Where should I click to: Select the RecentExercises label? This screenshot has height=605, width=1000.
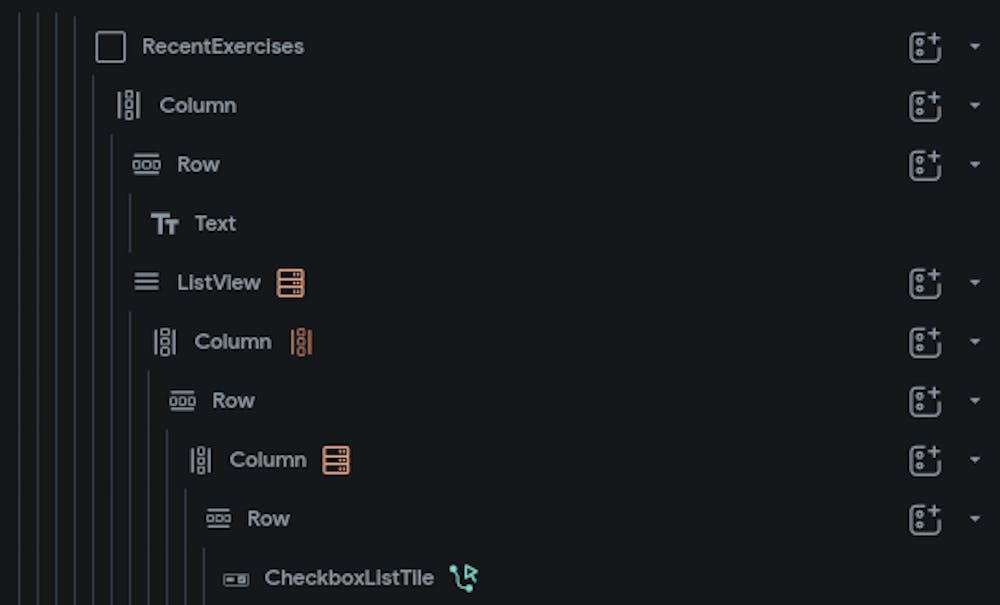[223, 47]
